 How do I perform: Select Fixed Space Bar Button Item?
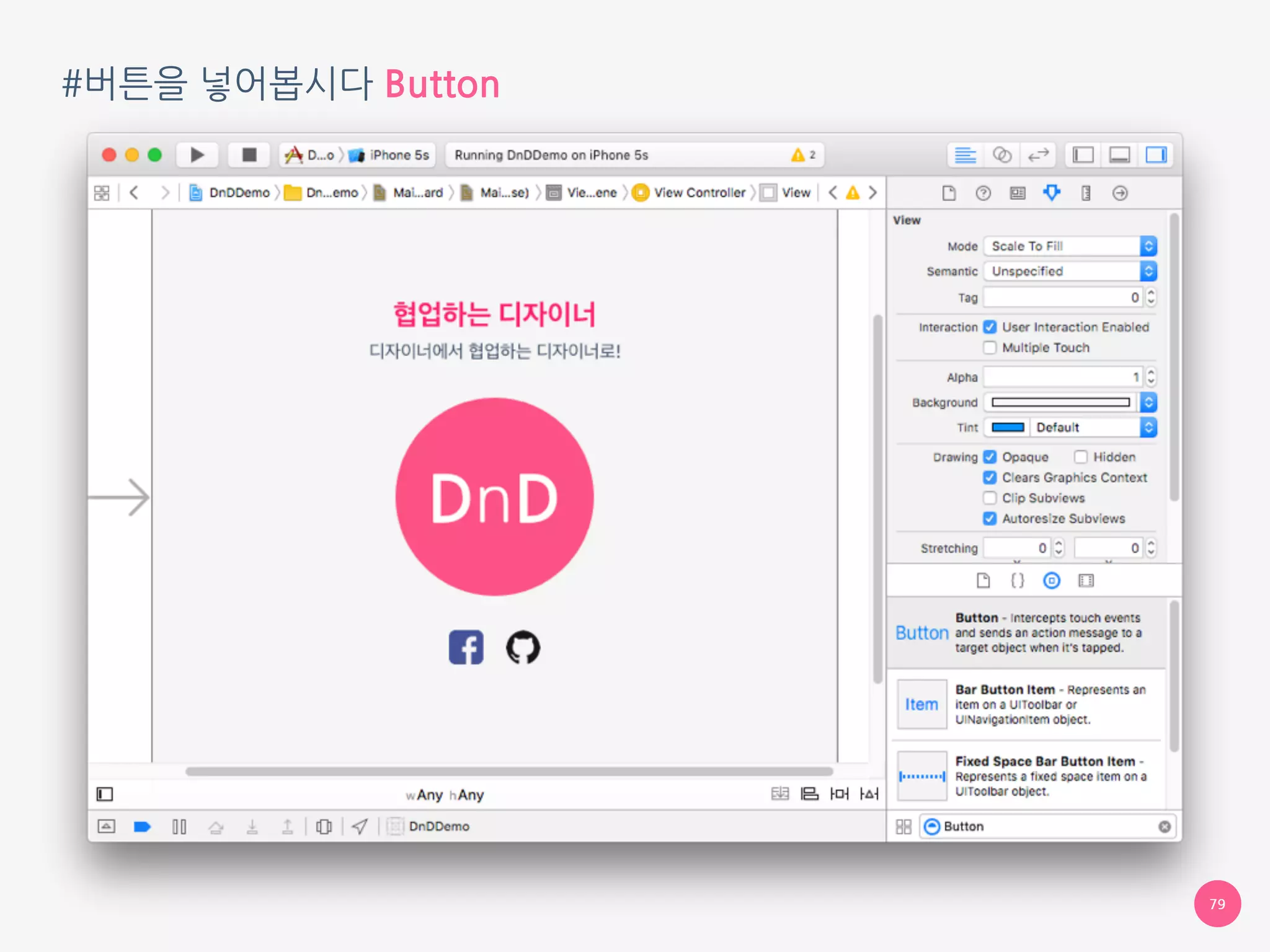click(1027, 776)
